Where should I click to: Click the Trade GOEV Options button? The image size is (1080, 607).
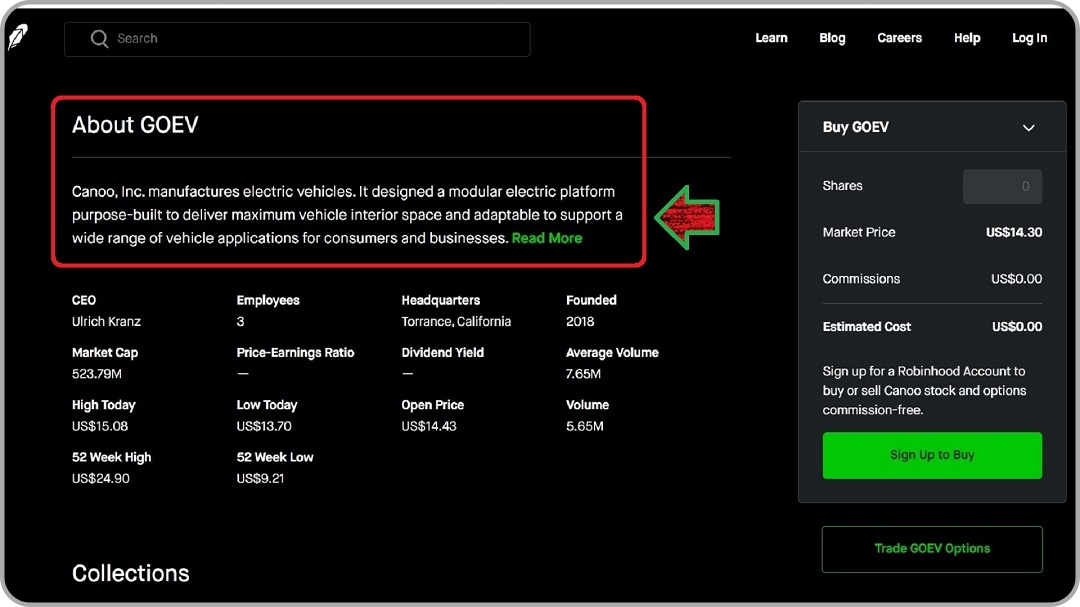pos(932,549)
